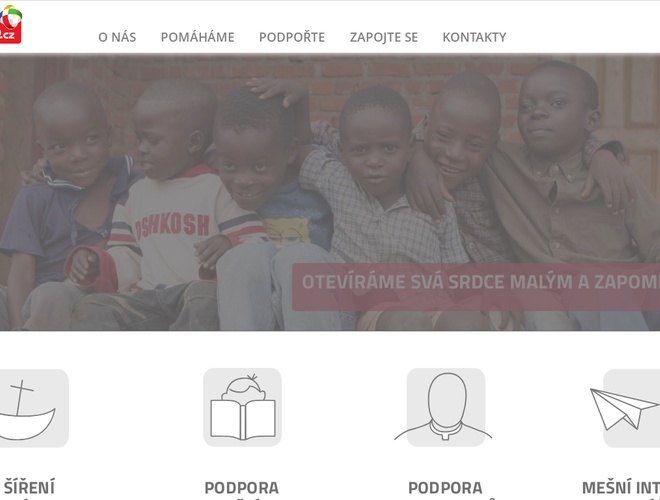This screenshot has width=660, height=500.
Task: Click the OTEVÍRÁME SVÁ SRDCE red banner
Action: [x=476, y=287]
